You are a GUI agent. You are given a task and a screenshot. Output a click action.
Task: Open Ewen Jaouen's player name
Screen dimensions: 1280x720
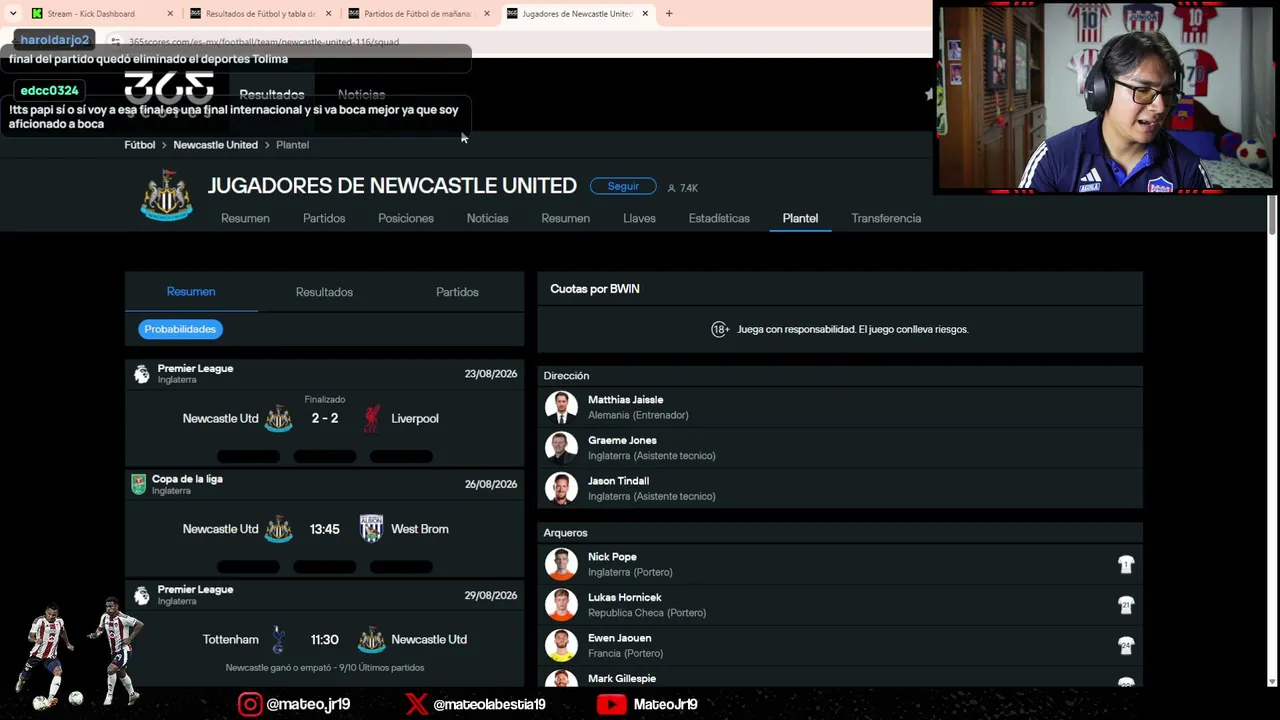point(620,638)
